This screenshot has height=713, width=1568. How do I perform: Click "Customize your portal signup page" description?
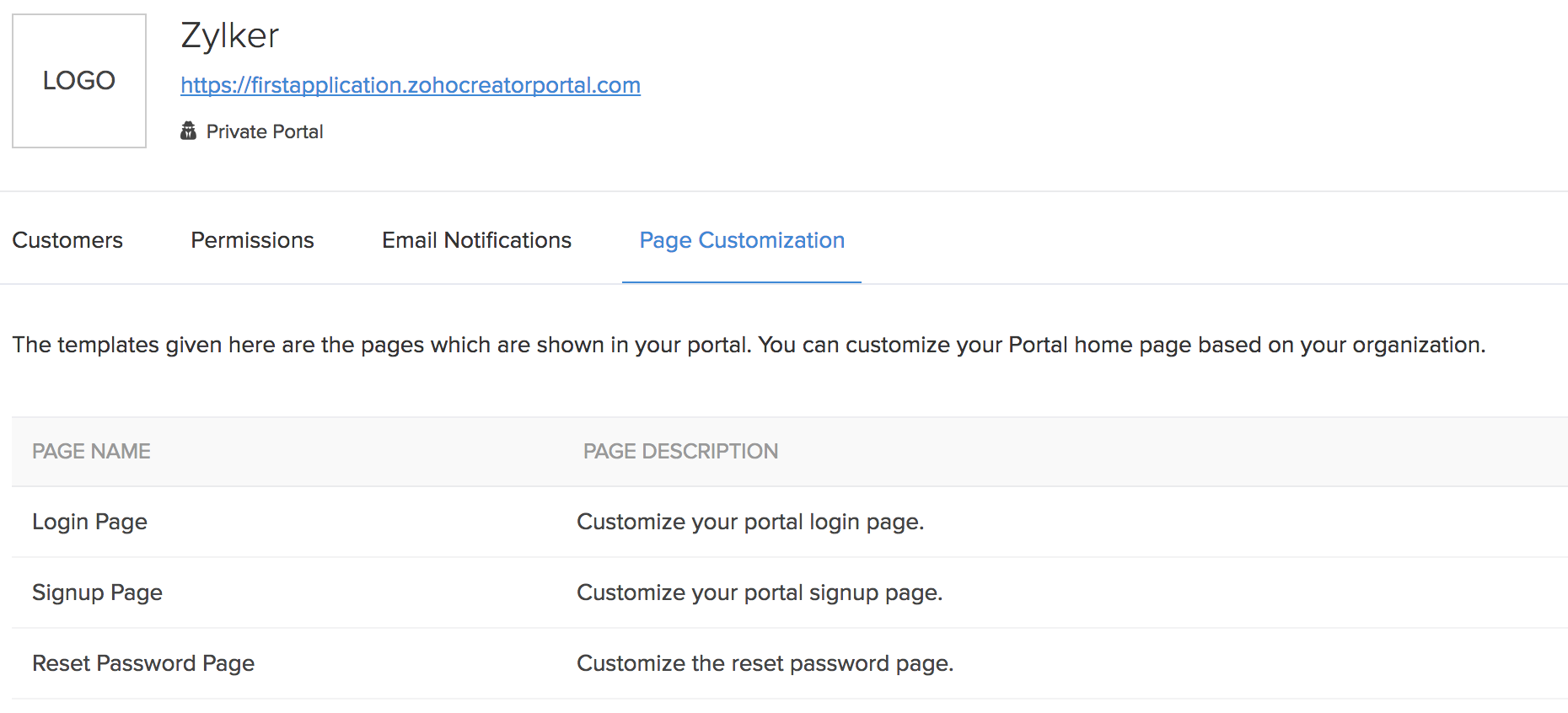click(759, 592)
